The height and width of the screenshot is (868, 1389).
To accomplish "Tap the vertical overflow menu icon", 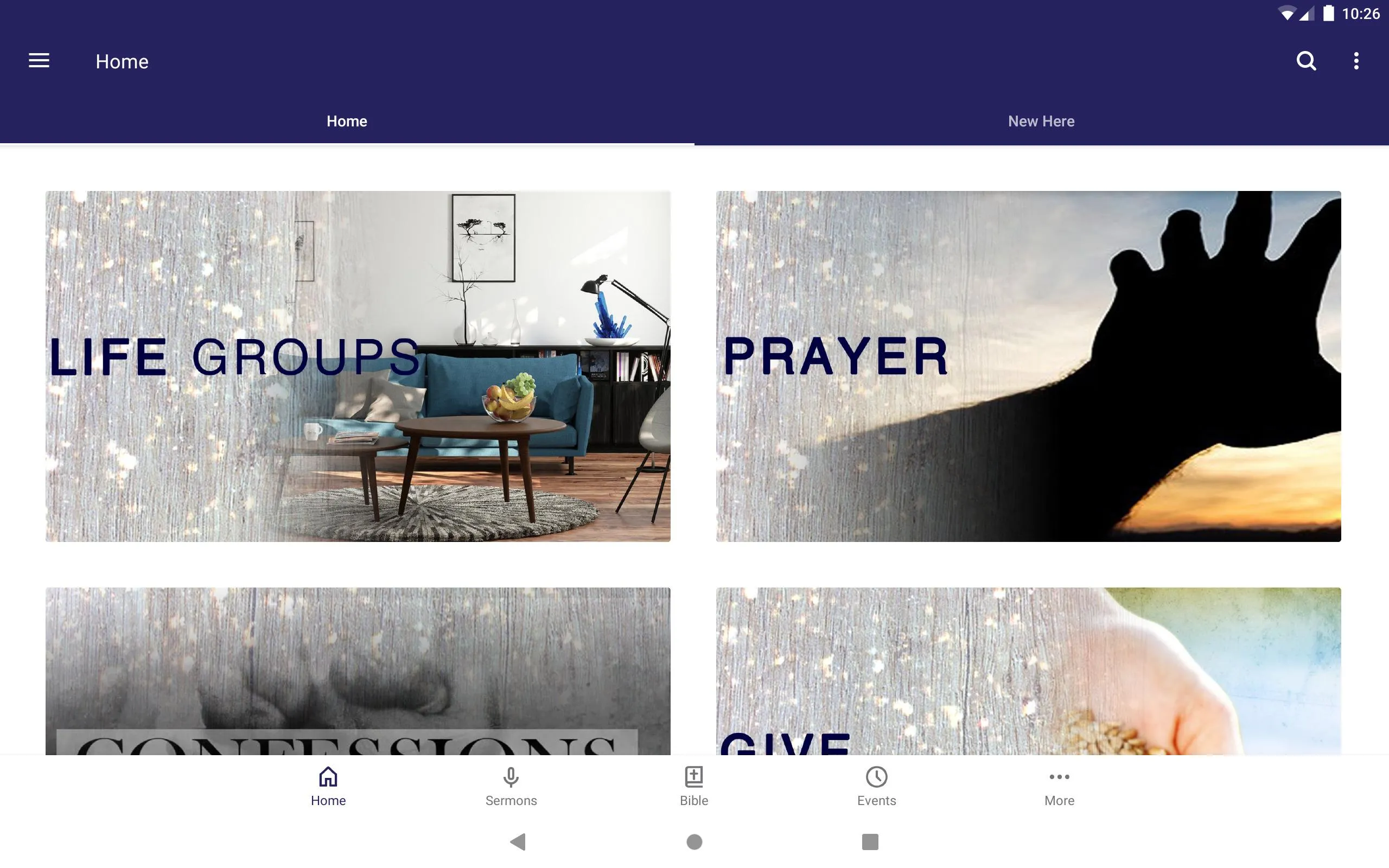I will 1357,61.
